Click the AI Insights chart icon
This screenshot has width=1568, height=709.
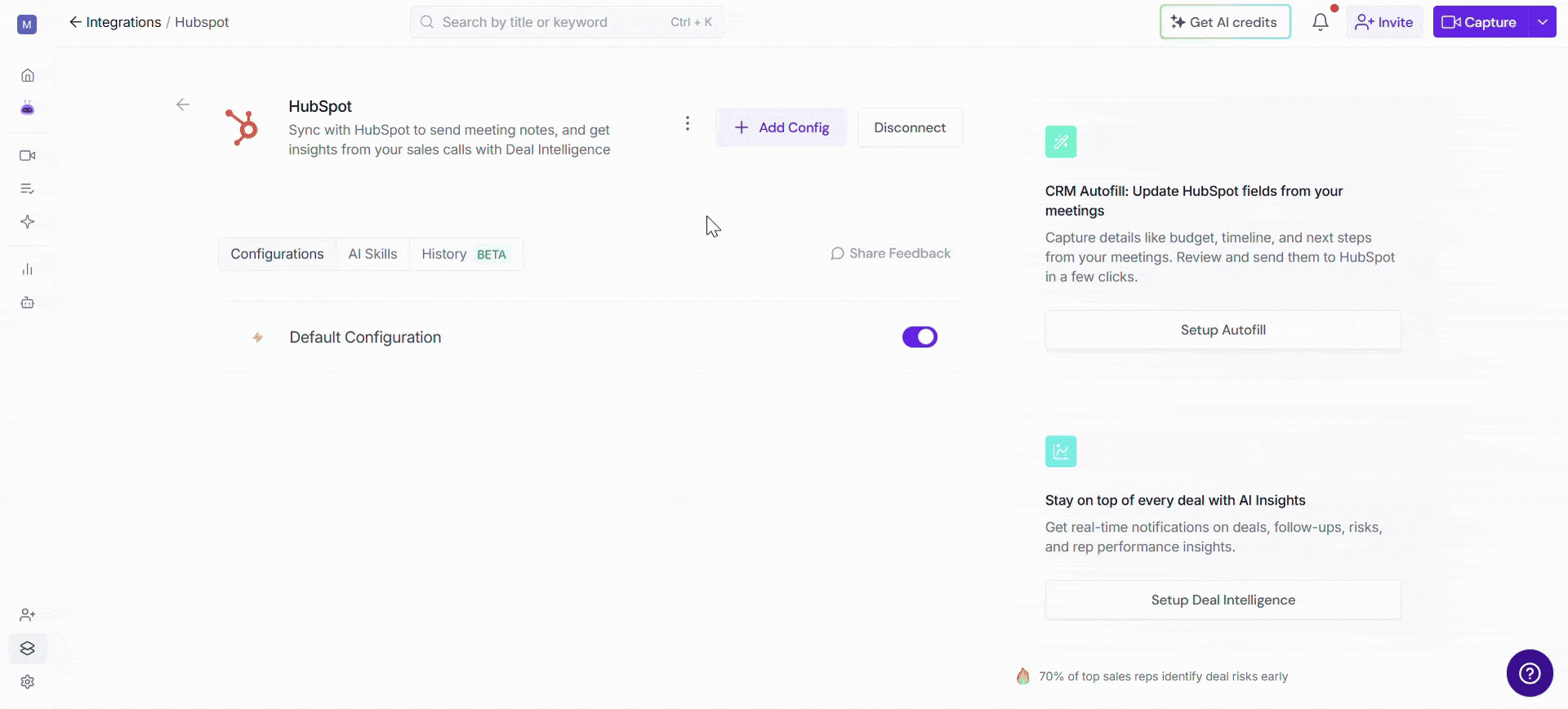1061,451
